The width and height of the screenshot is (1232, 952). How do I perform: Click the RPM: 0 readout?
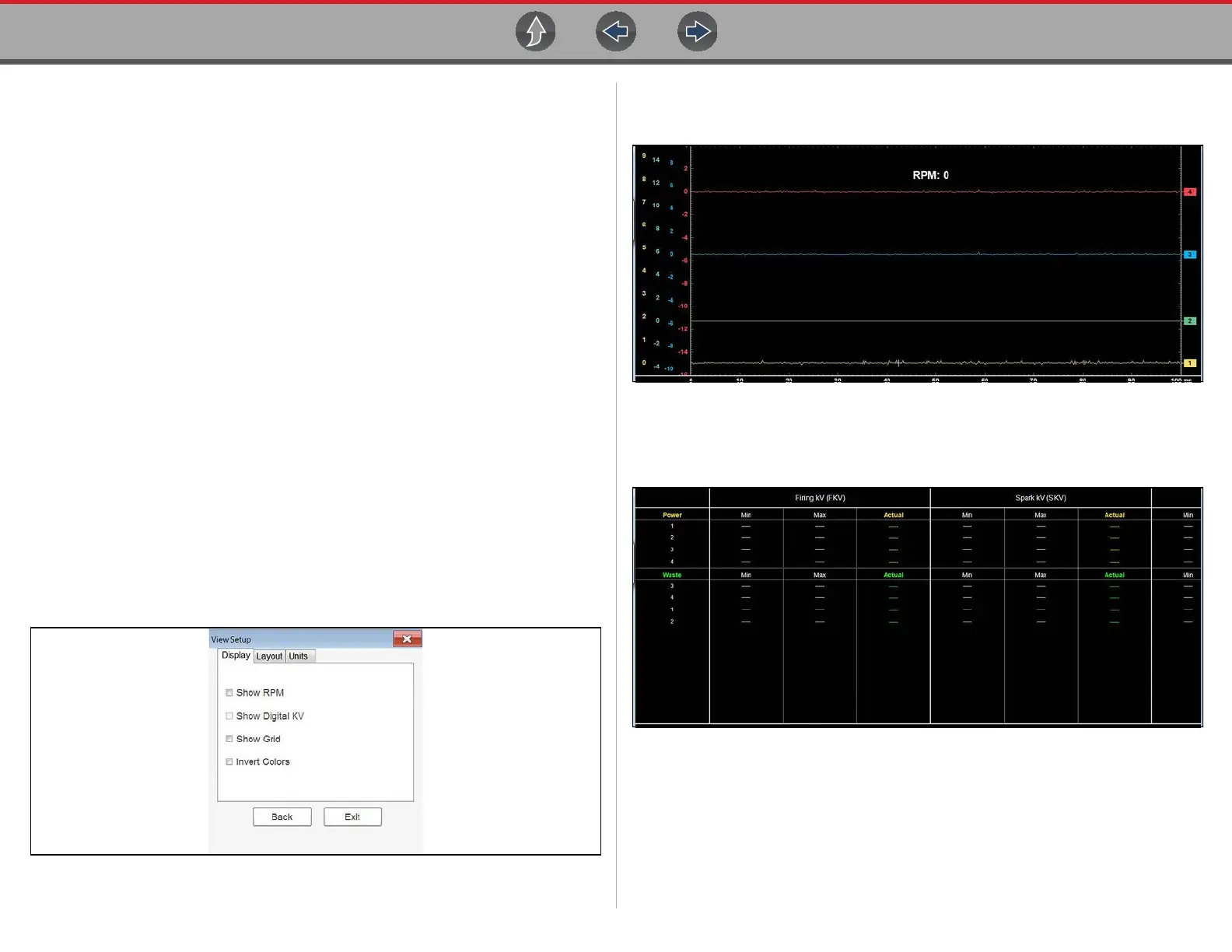click(x=930, y=176)
